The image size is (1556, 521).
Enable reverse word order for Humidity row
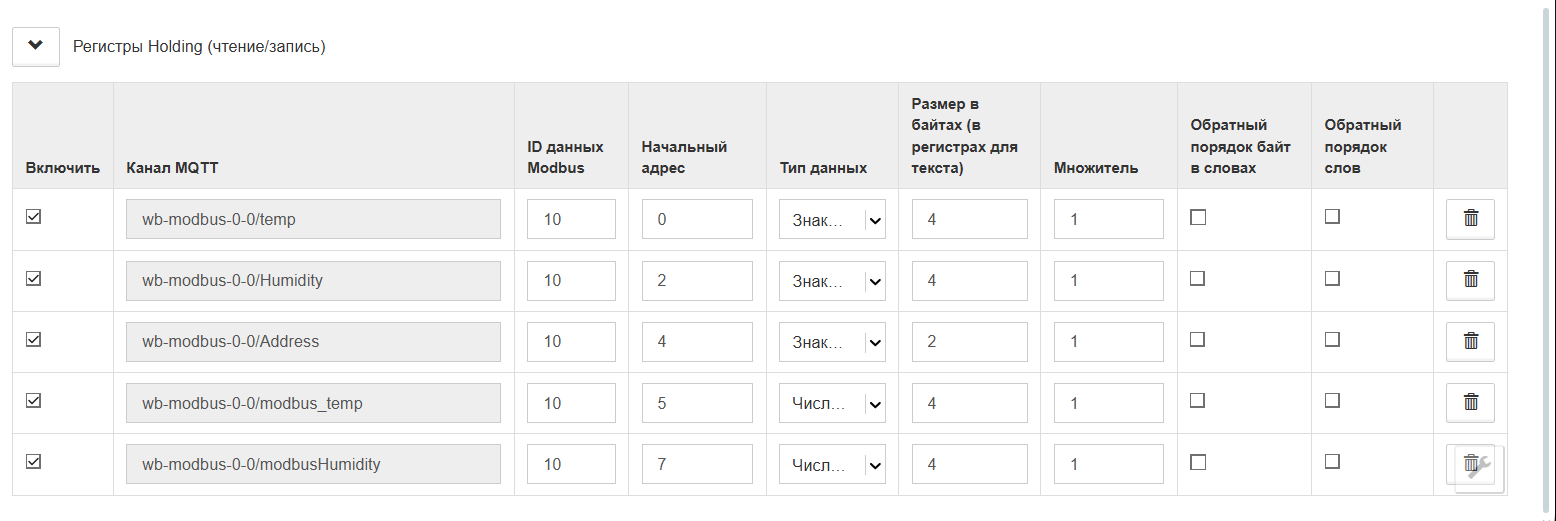1332,278
